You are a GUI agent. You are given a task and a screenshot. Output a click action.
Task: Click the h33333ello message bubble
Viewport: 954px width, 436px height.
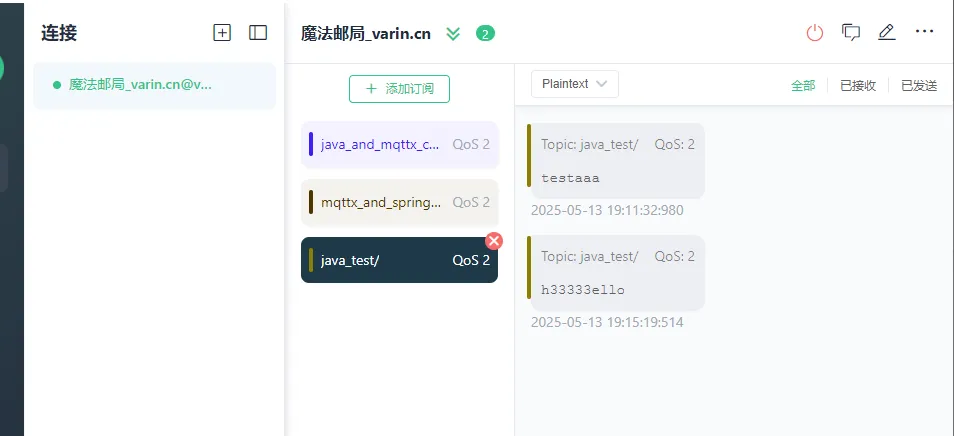616,273
